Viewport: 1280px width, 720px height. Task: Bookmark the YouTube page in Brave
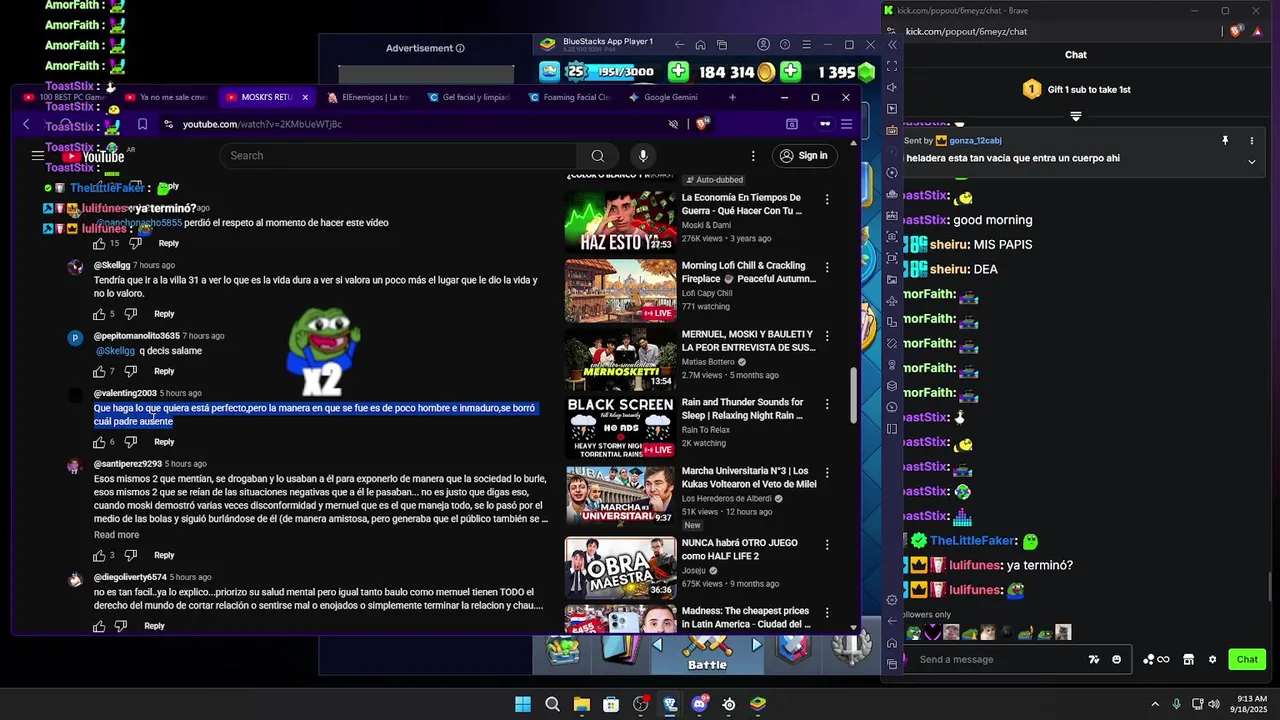(142, 124)
